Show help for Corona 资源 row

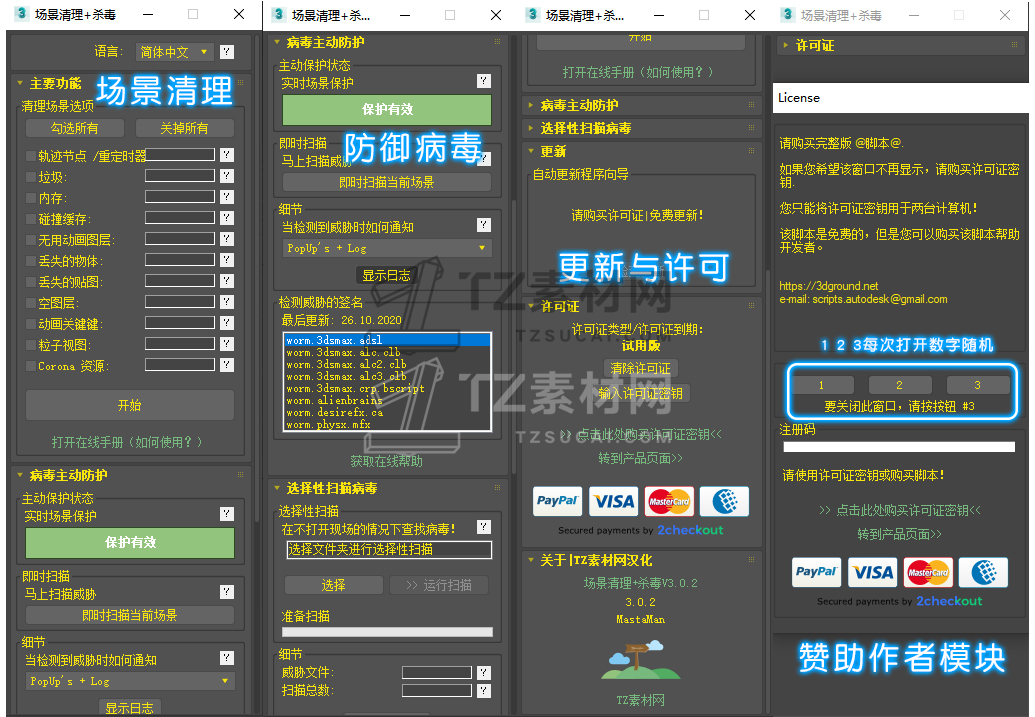pos(227,365)
